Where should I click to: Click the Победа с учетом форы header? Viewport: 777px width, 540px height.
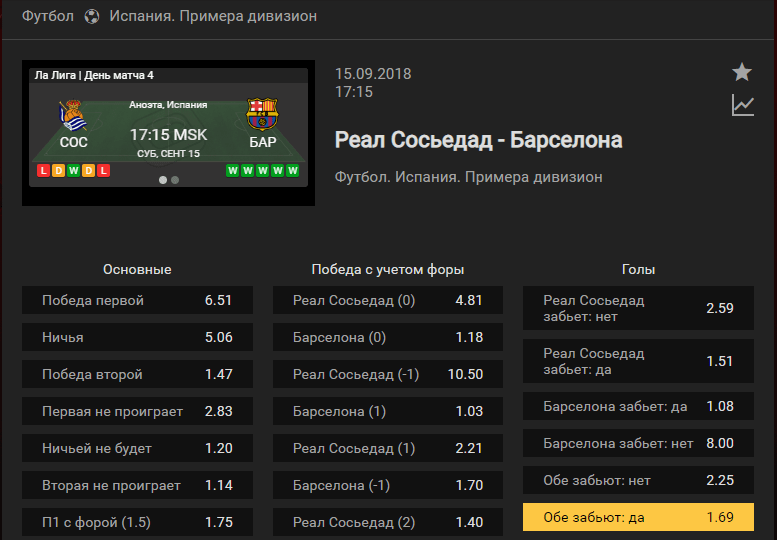tap(388, 270)
